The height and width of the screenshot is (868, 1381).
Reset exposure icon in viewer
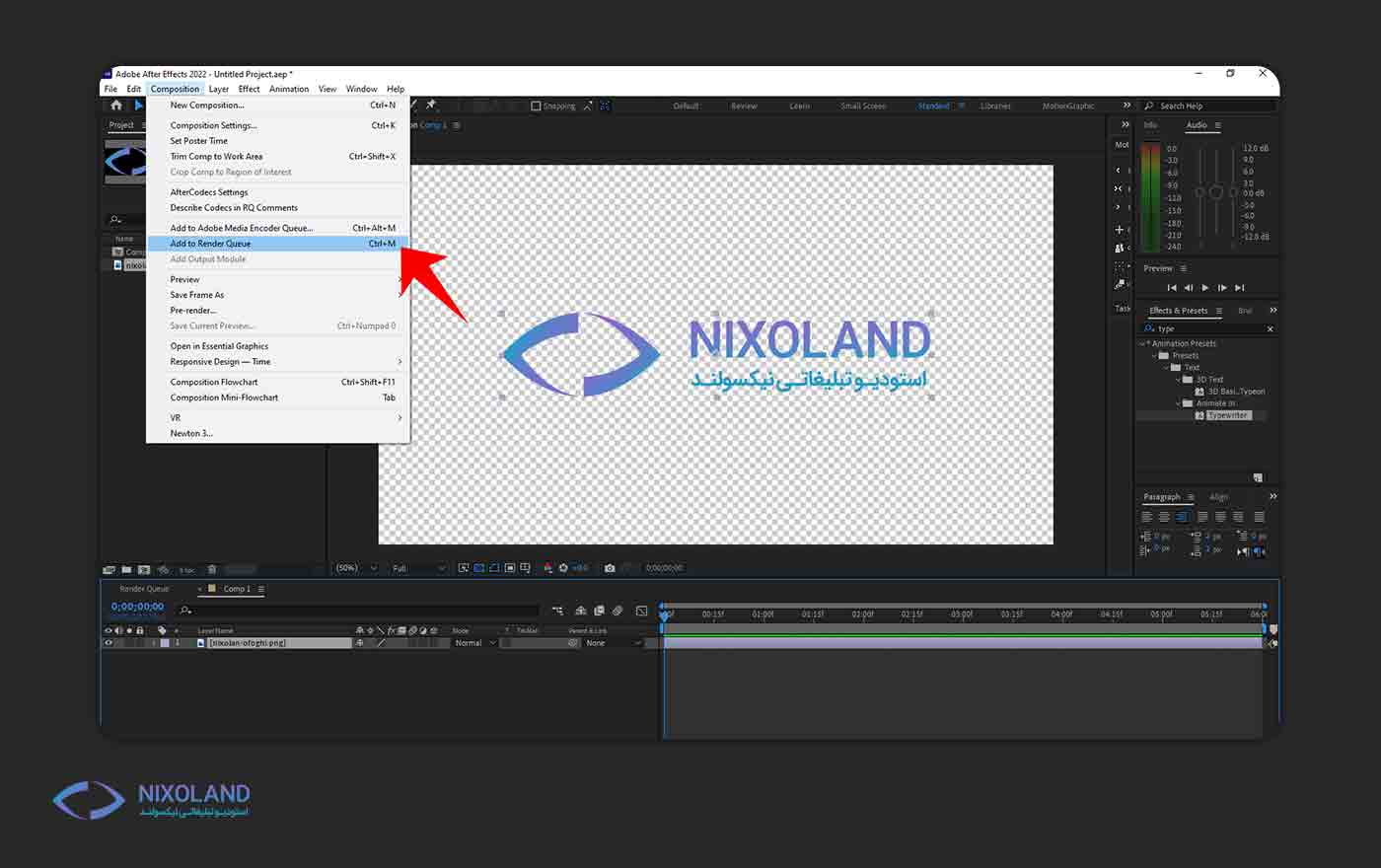point(563,568)
